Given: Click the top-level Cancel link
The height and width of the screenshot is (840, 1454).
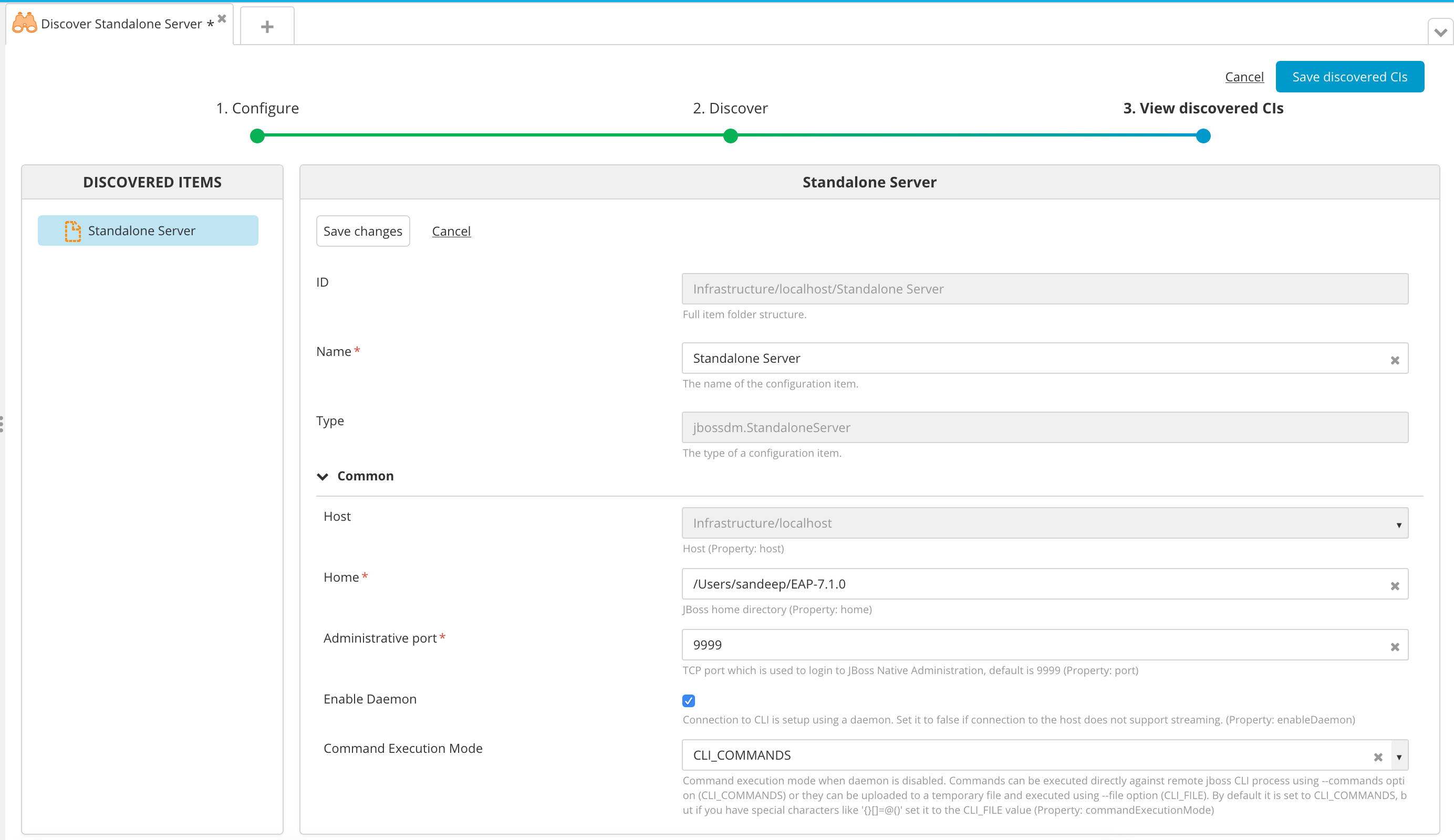Looking at the screenshot, I should click(x=1244, y=76).
